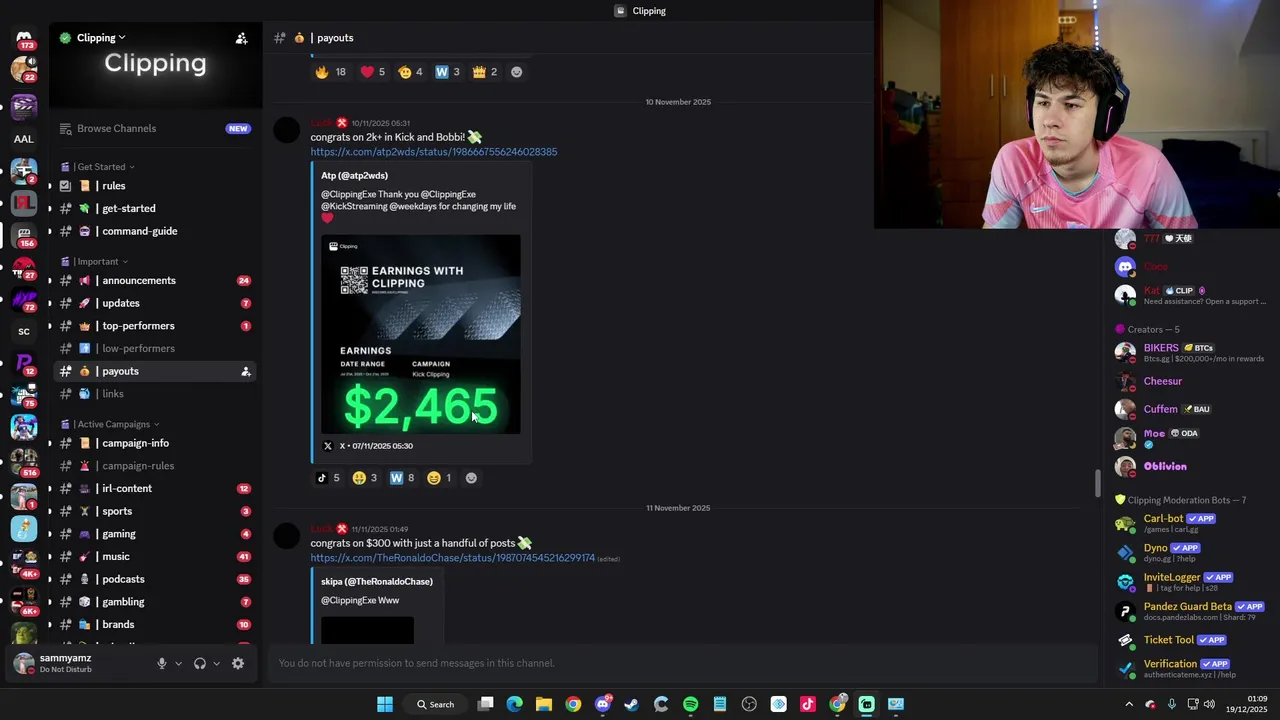Viewport: 1280px width, 720px height.
Task: Toggle the heart reaction with 5
Action: point(372,72)
